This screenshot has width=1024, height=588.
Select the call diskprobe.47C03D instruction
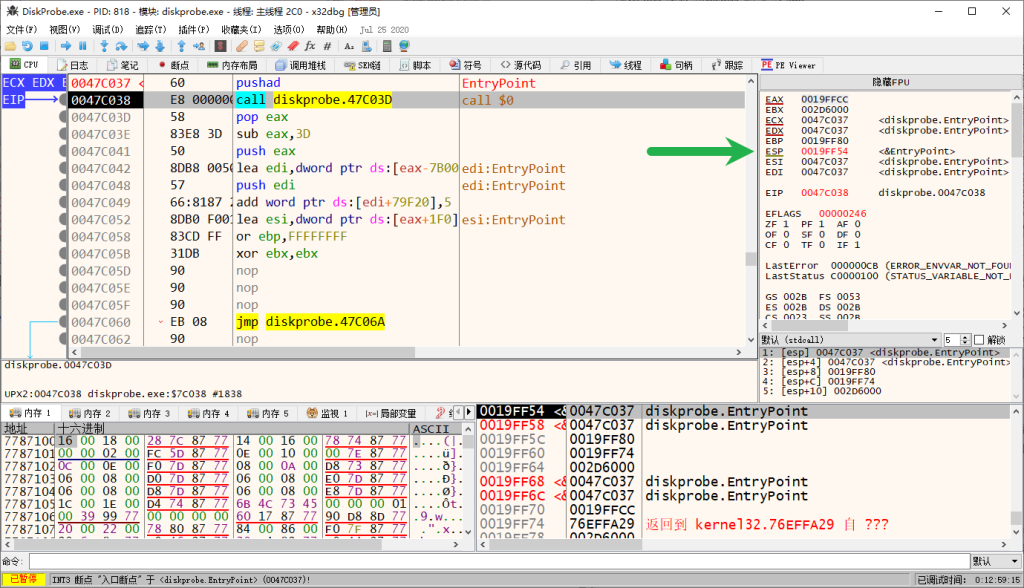coord(314,100)
